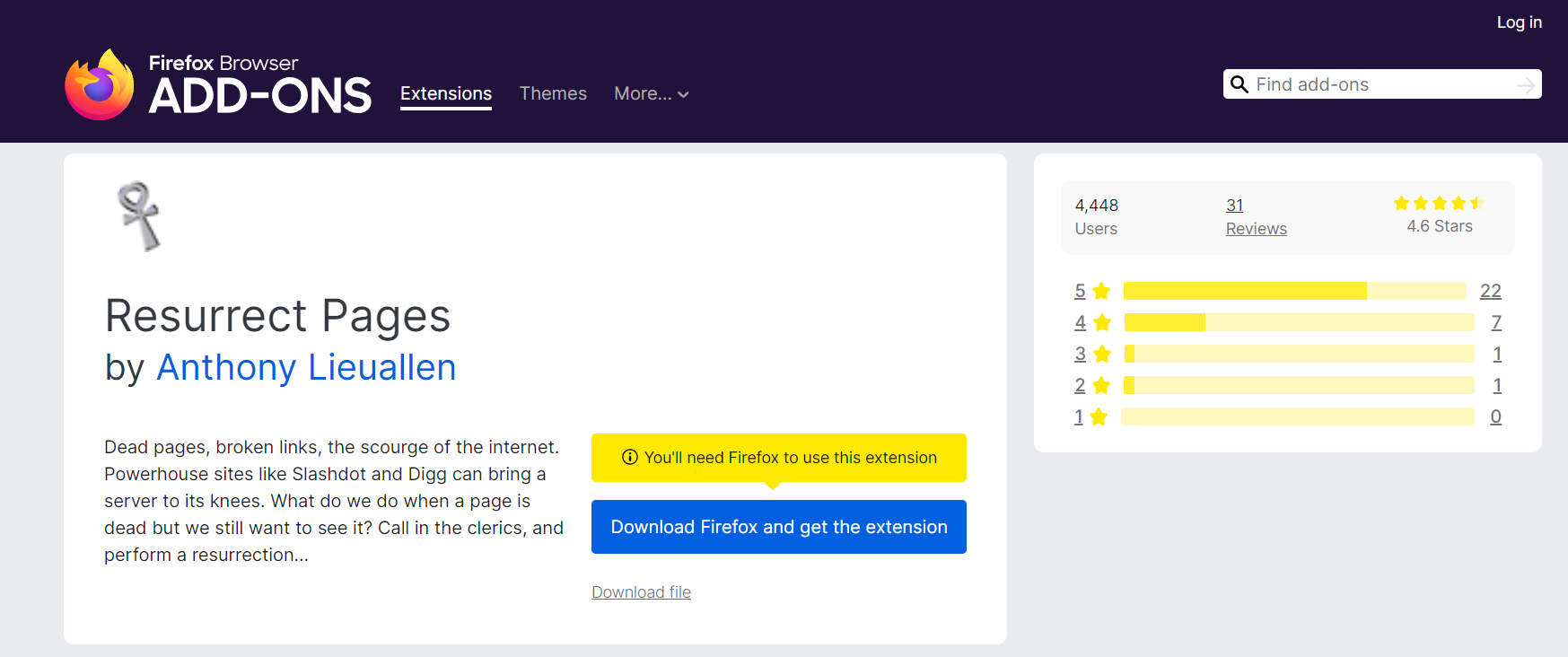Image resolution: width=1568 pixels, height=657 pixels.
Task: Click the 5-star rating bar
Action: [1294, 291]
